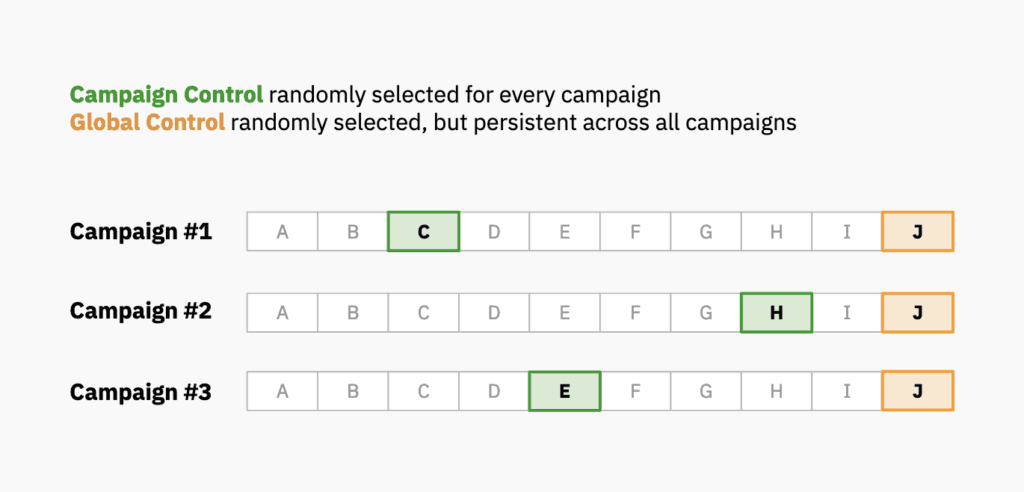
Task: Click the green E cell in Campaign #3
Action: 564,391
